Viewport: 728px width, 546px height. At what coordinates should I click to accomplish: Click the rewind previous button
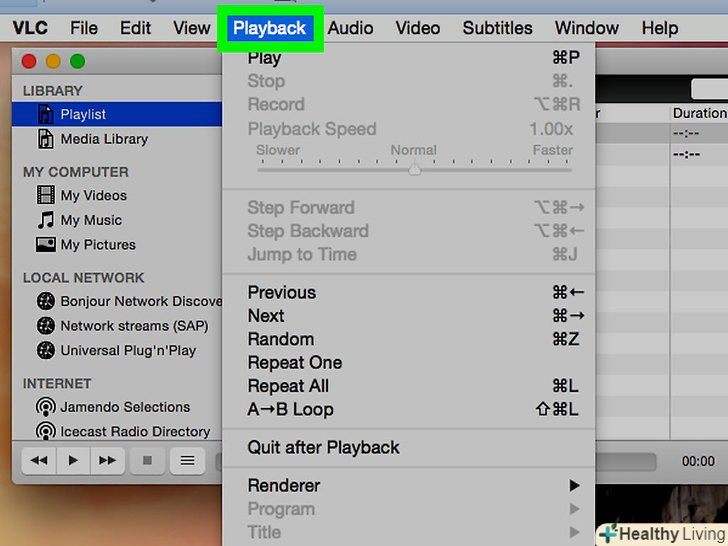click(x=39, y=460)
